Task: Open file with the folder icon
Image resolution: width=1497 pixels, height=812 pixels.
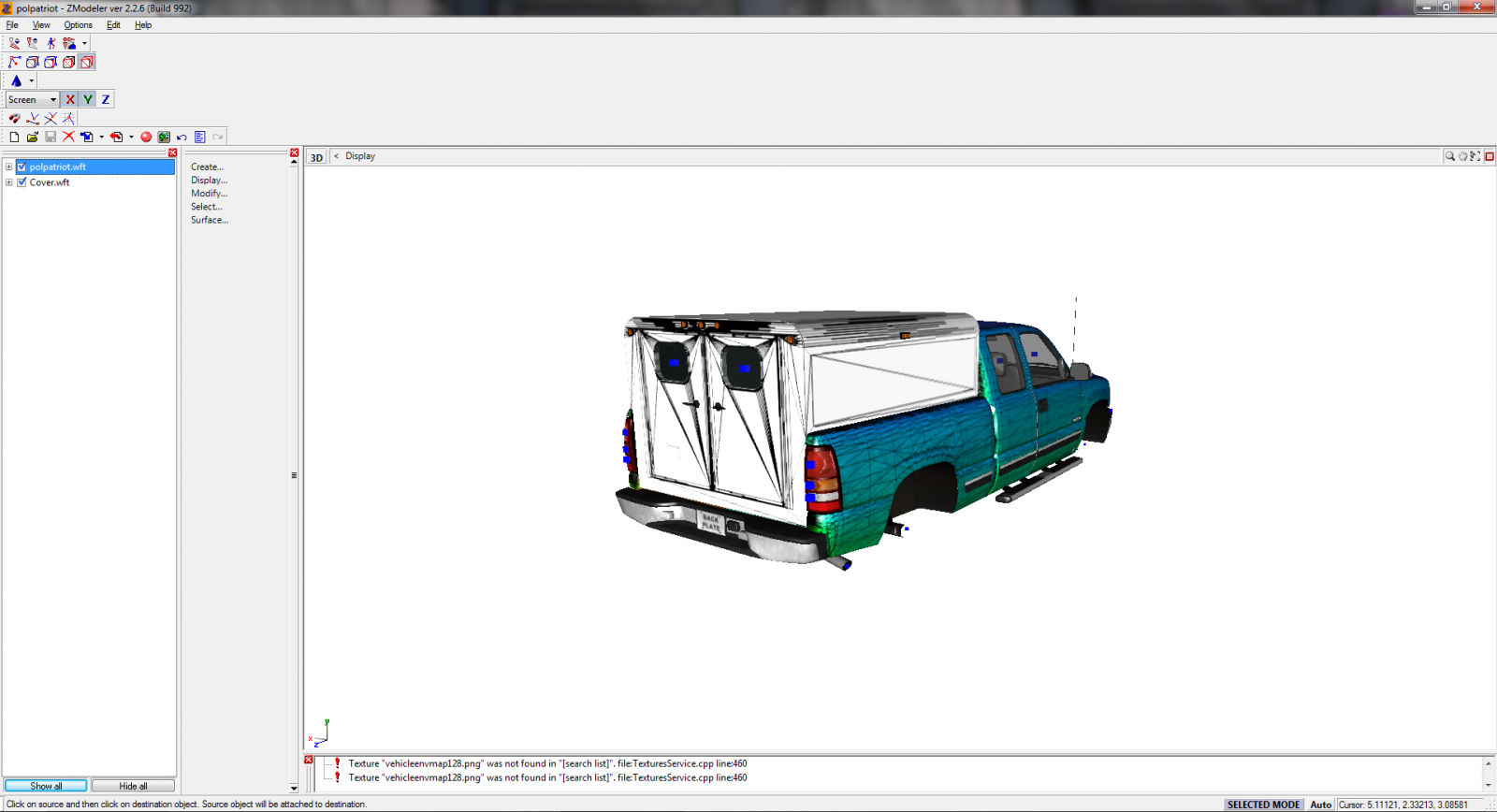Action: (x=33, y=137)
